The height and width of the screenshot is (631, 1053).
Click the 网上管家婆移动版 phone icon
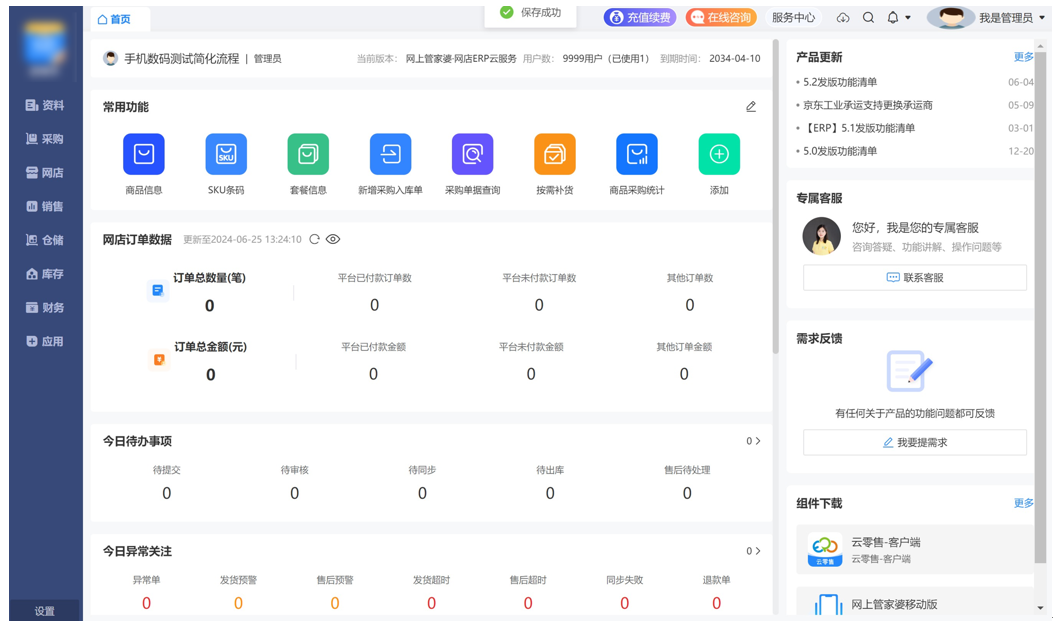[x=828, y=604]
